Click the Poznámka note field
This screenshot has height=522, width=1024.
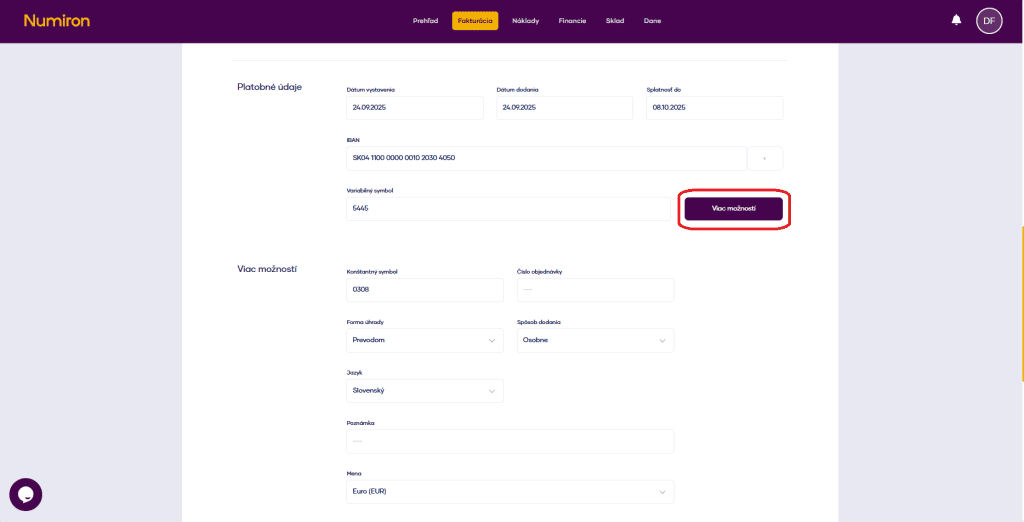[510, 441]
